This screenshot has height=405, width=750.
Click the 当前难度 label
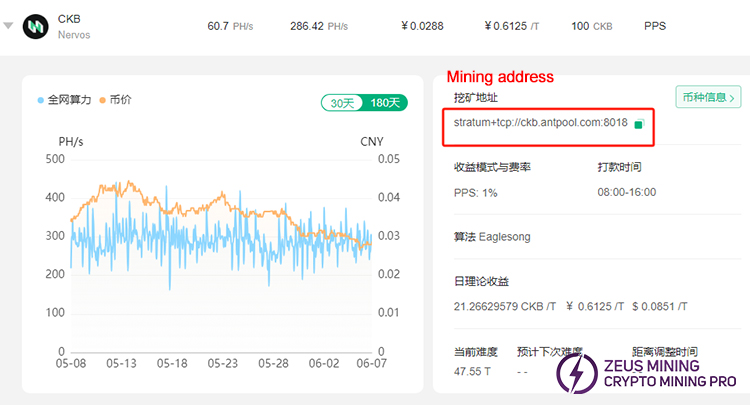coord(475,352)
